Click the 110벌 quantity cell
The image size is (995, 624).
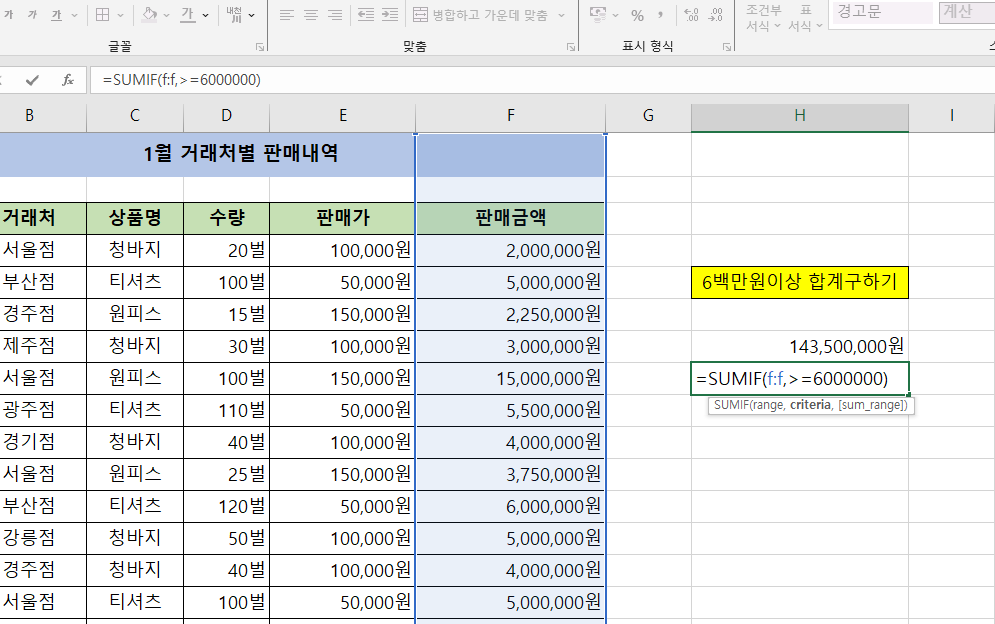click(x=227, y=411)
